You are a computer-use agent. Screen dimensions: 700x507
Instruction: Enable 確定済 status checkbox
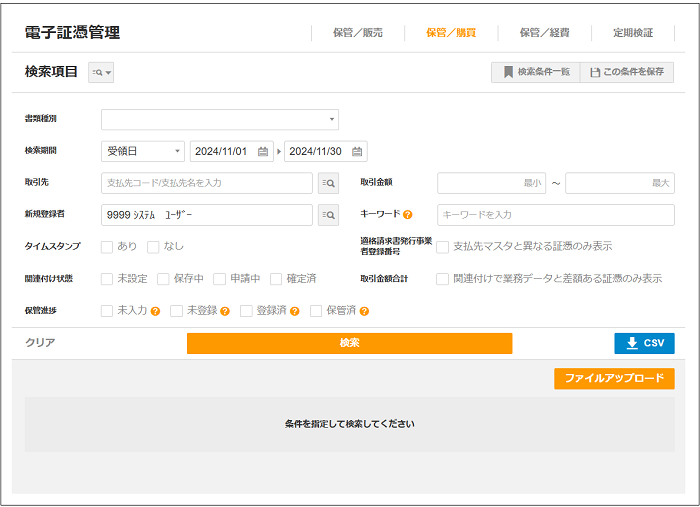(276, 279)
